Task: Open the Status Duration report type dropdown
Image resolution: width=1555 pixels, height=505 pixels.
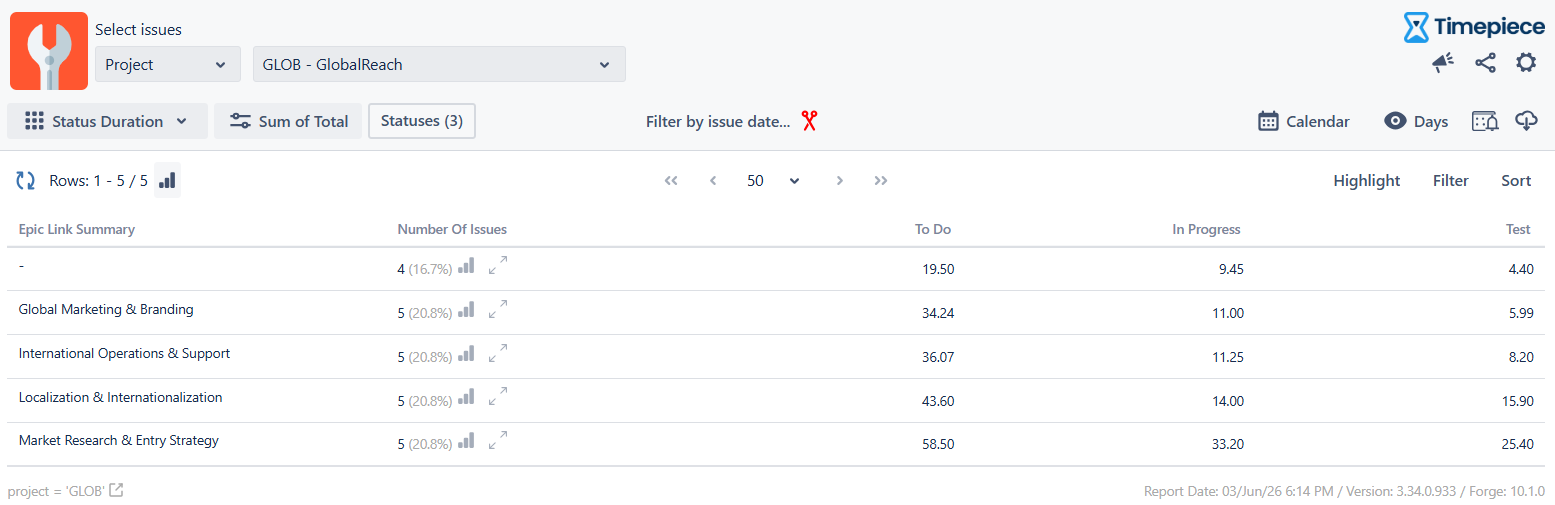Action: [x=107, y=121]
